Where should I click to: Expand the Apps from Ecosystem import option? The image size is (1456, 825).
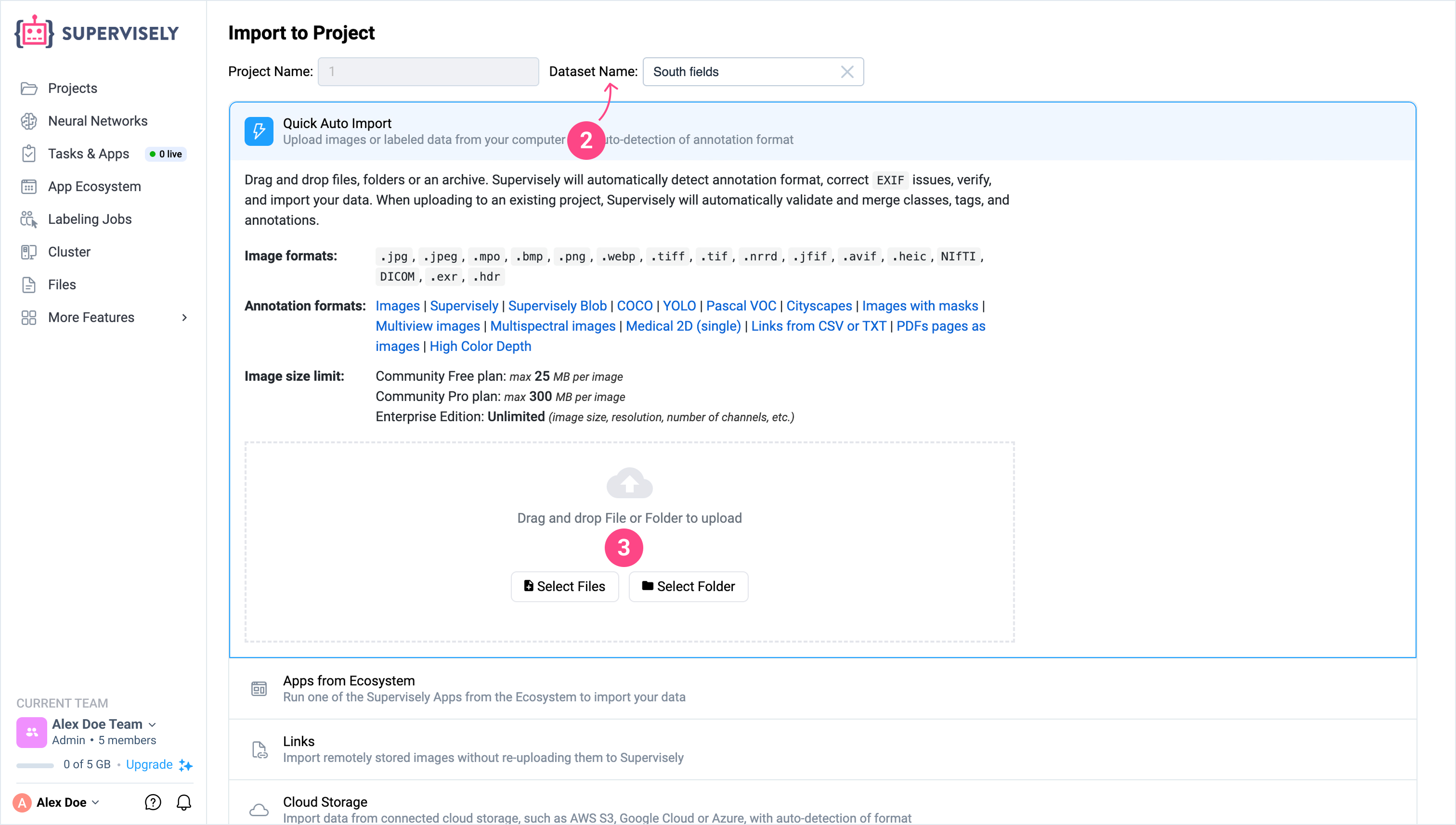coord(484,688)
